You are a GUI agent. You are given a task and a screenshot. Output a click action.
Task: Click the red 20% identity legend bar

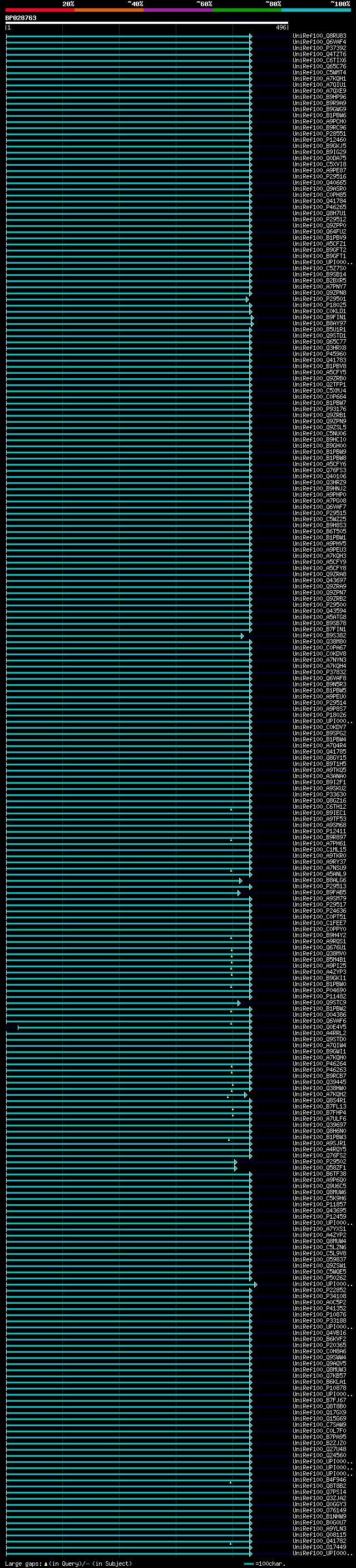40,10
